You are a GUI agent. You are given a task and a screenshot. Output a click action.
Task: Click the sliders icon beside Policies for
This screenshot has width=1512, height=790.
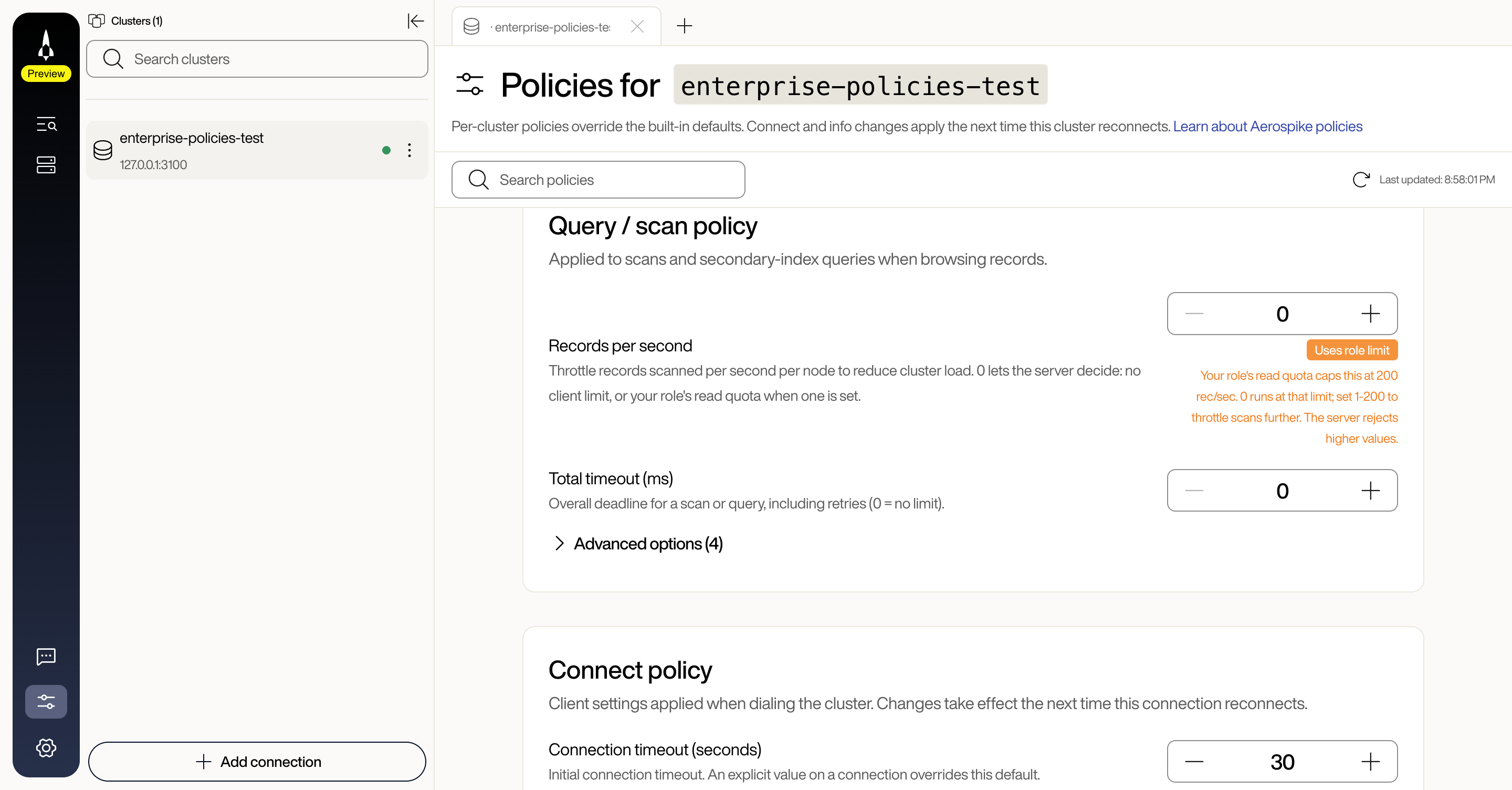[469, 84]
